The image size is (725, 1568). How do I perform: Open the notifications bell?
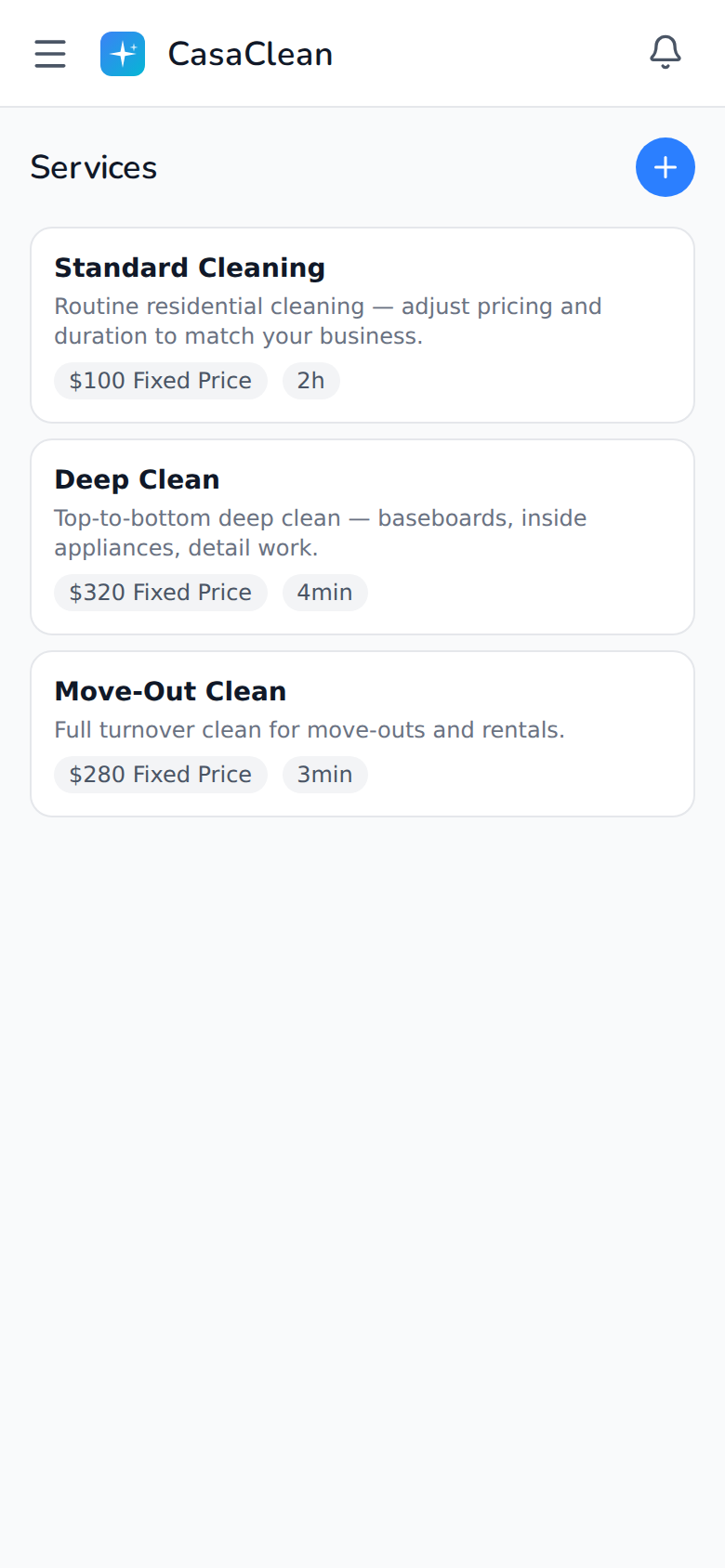point(666,53)
